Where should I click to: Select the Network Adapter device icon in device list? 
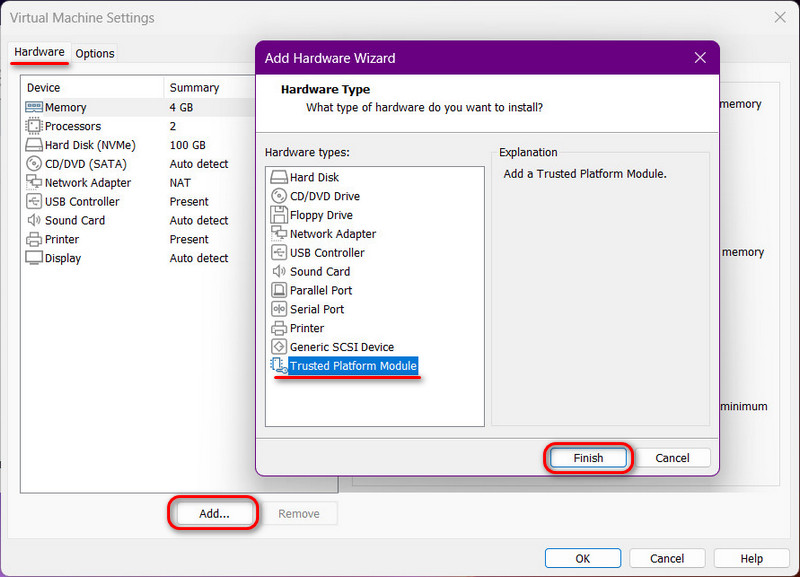point(34,182)
